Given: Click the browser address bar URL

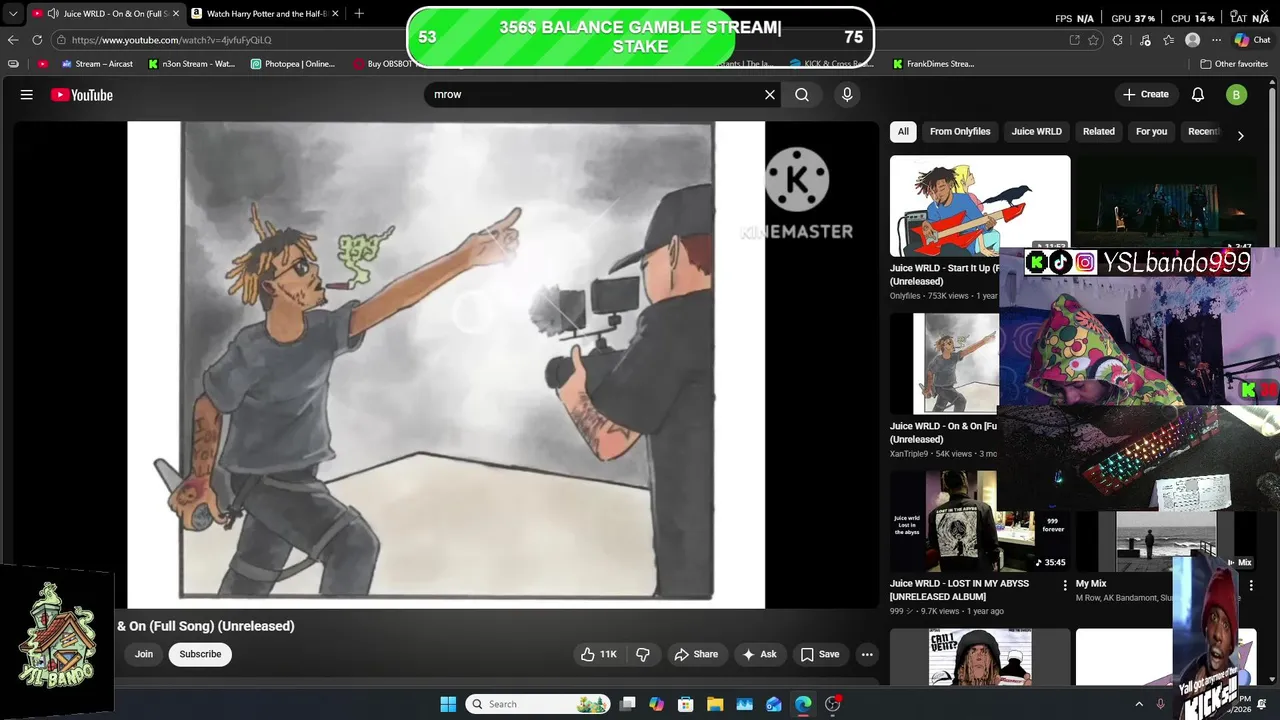Looking at the screenshot, I should point(171,40).
